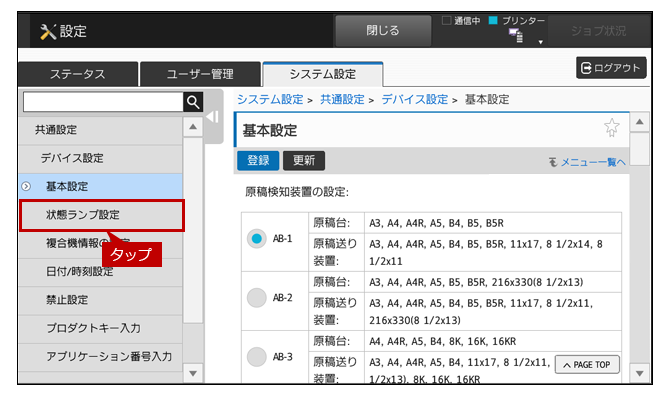The height and width of the screenshot is (396, 670).
Task: Click the 原稿検知装置の設定 label
Action: tap(297, 192)
